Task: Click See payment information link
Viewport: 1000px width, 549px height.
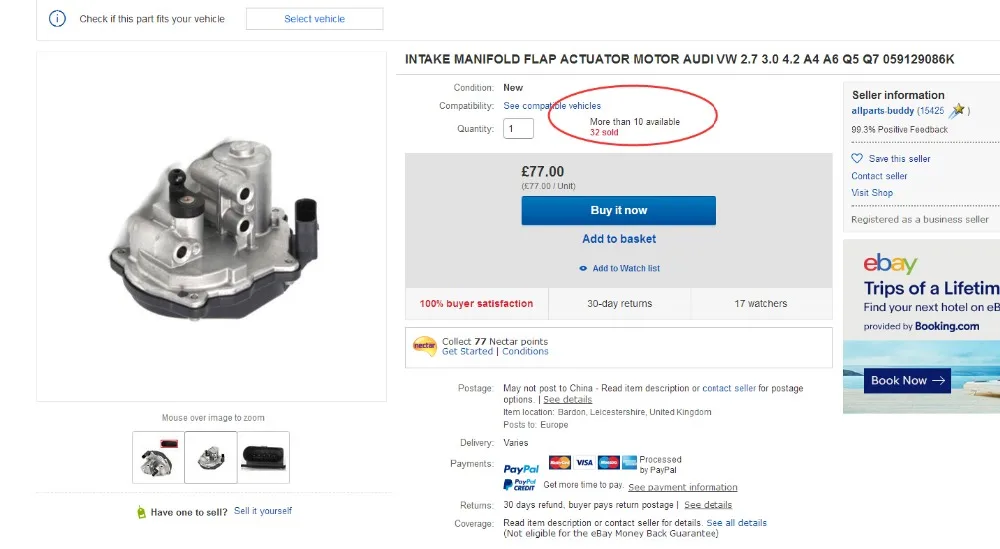Action: [x=682, y=487]
